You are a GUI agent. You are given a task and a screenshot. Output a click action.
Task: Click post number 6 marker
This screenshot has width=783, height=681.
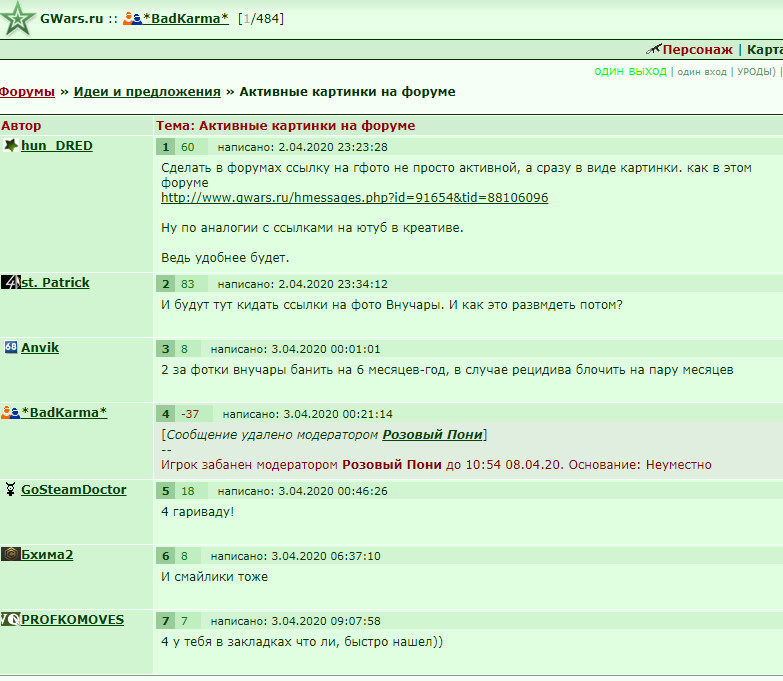[x=165, y=556]
